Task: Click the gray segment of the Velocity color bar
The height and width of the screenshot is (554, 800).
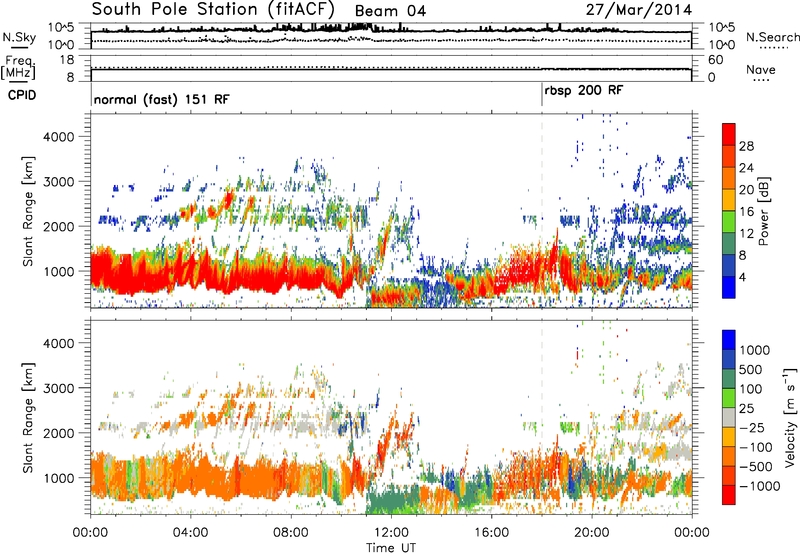Action: (729, 417)
